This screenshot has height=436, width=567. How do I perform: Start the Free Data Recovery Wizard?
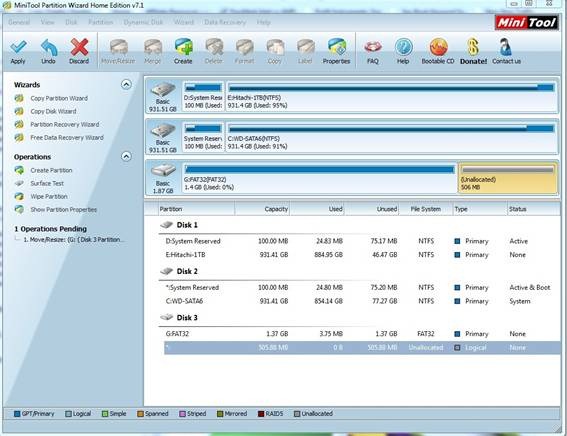point(67,138)
